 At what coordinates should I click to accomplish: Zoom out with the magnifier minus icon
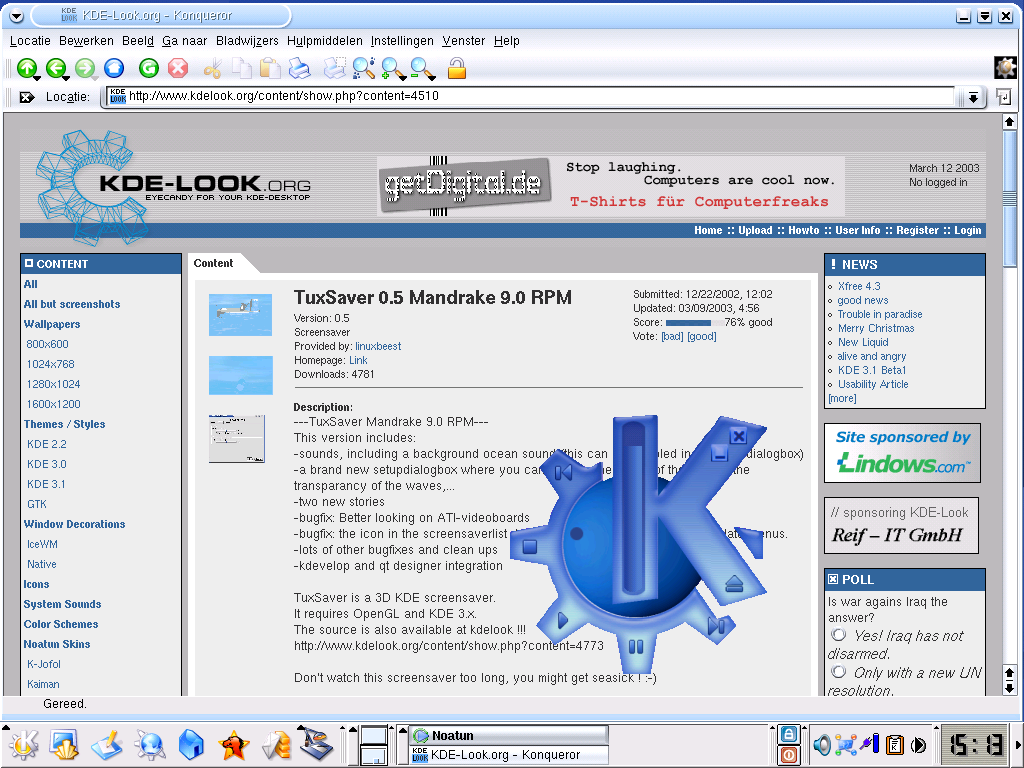420,67
